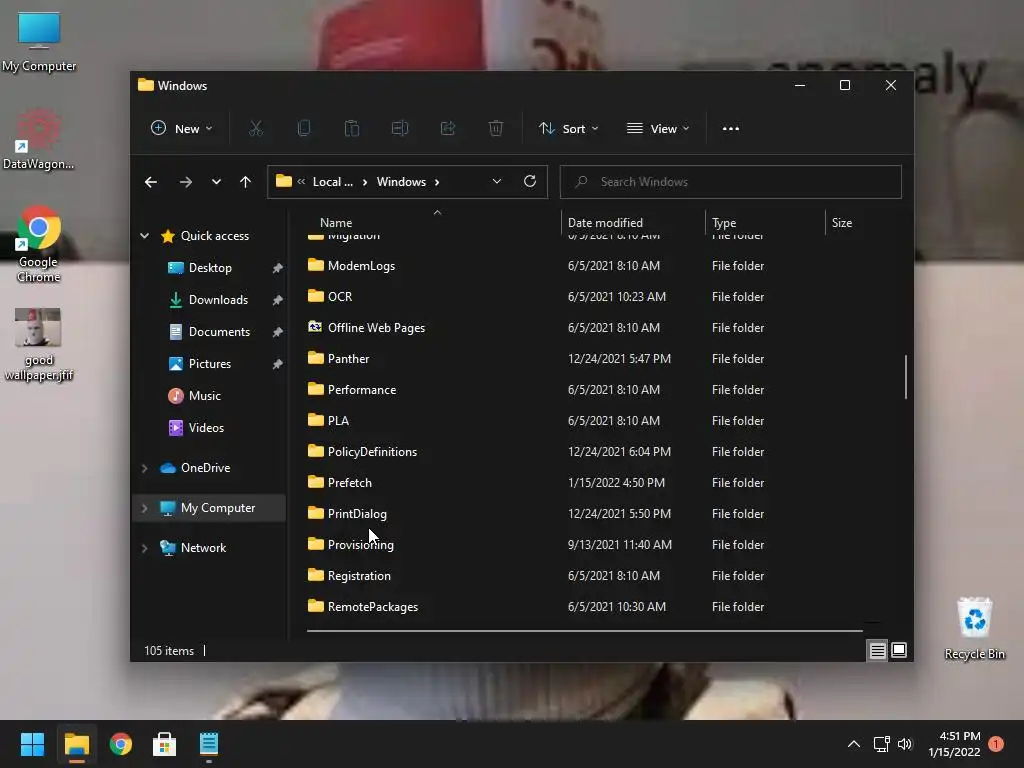Open Music in the navigation pane
The image size is (1024, 768).
click(204, 396)
